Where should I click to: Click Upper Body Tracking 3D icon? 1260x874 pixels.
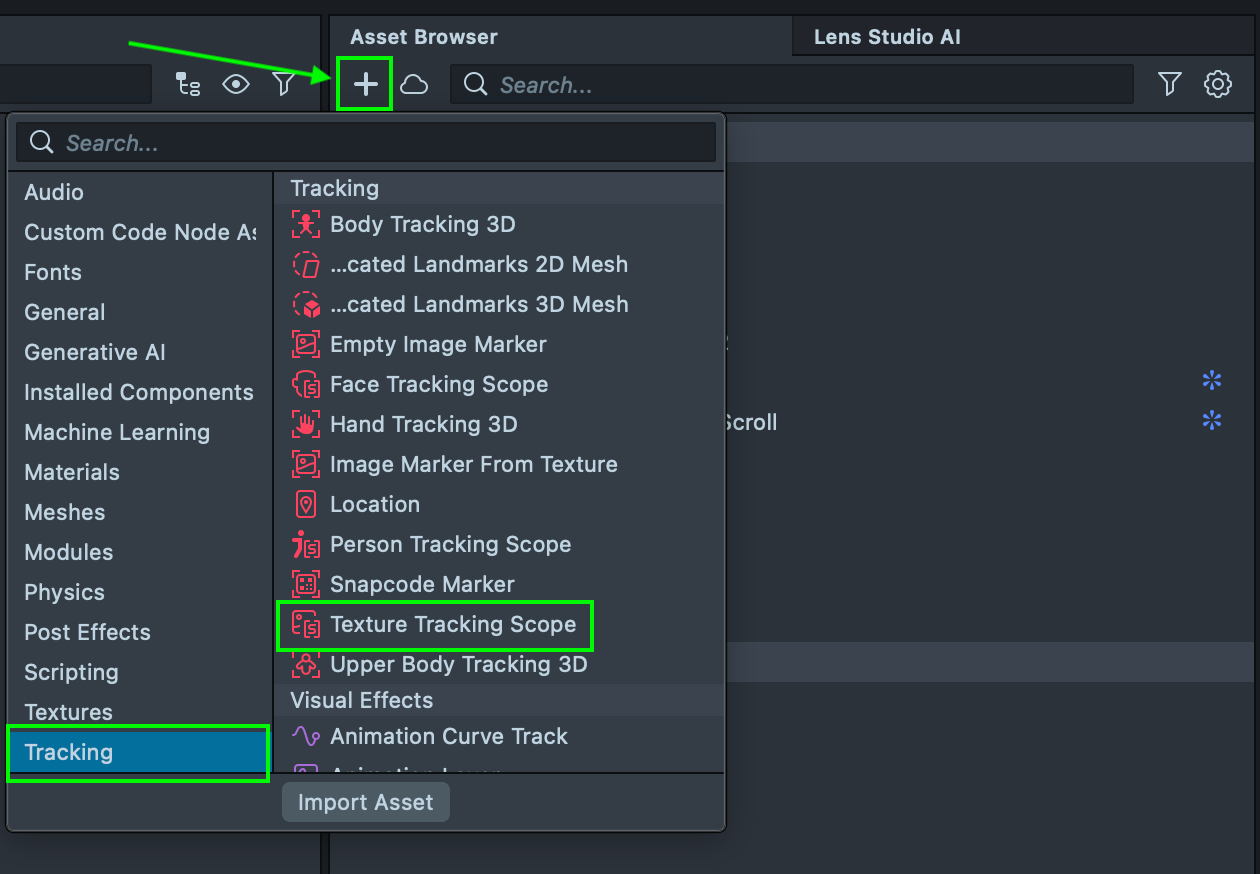point(306,664)
